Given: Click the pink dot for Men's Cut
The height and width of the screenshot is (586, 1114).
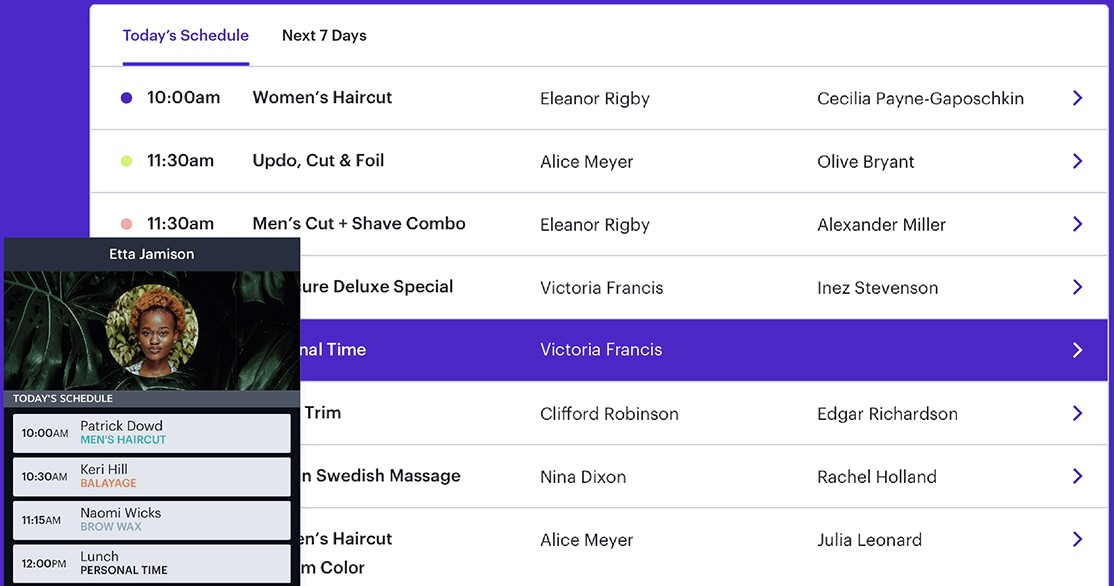Looking at the screenshot, I should click(126, 224).
